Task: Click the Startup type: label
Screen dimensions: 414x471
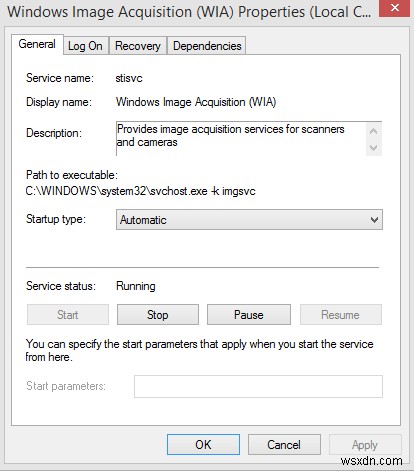Action: click(56, 219)
